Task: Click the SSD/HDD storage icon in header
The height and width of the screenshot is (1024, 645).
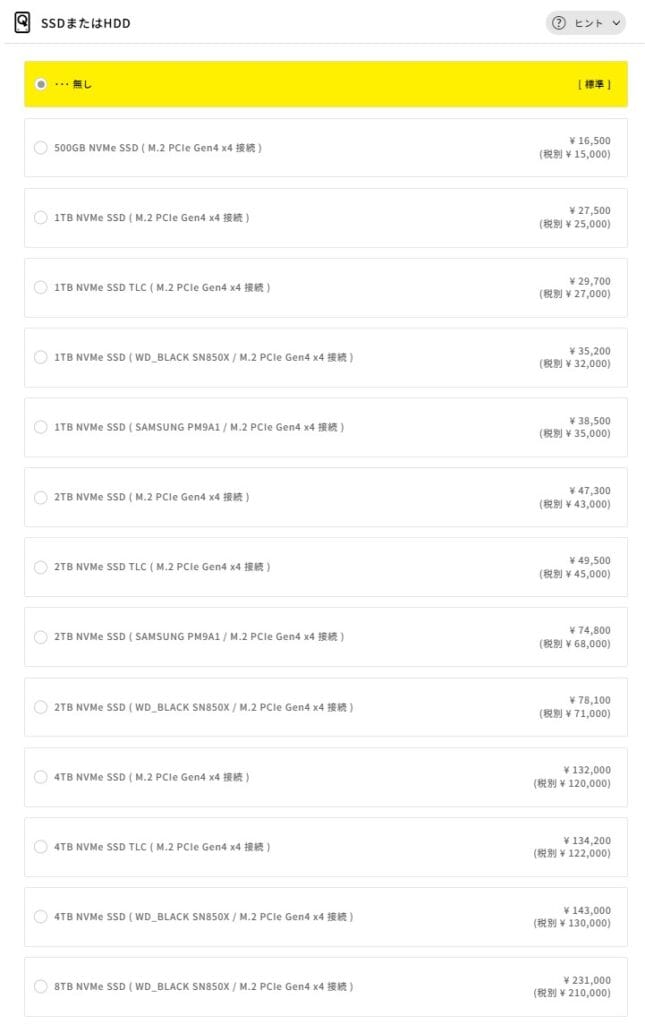Action: [x=22, y=22]
